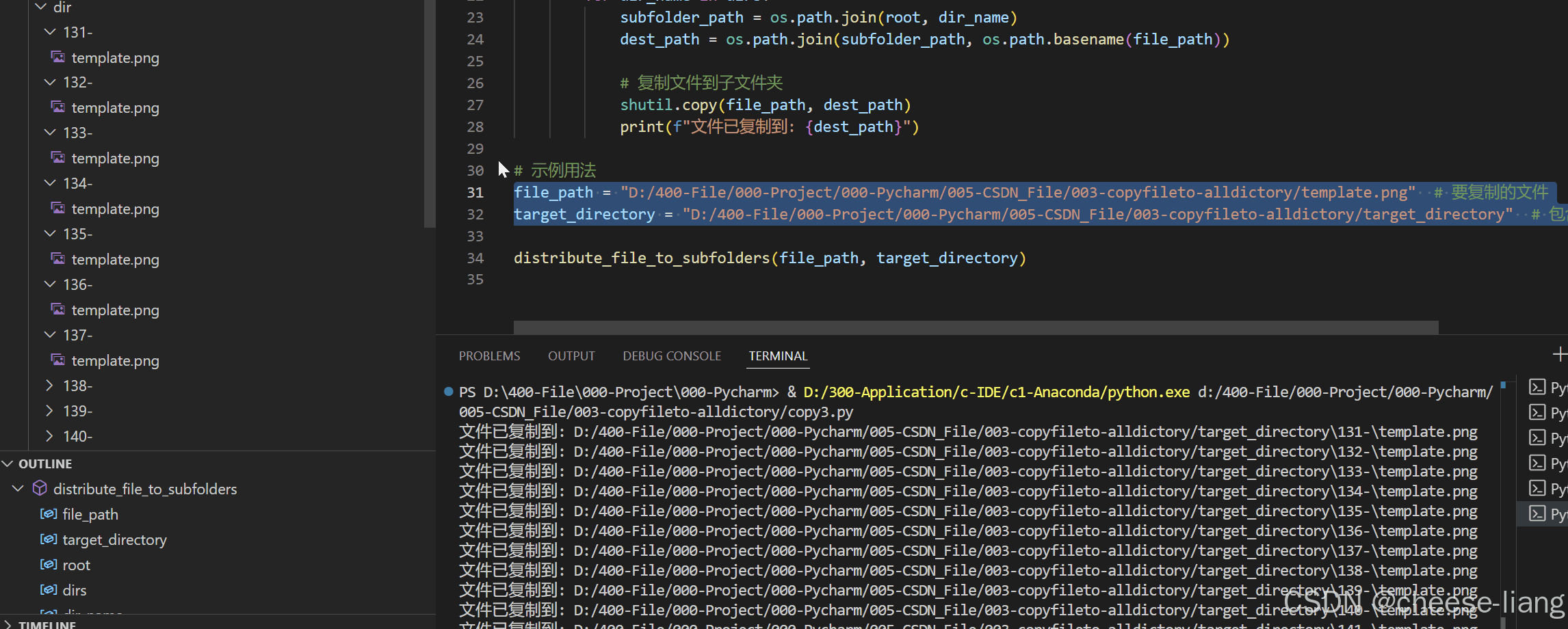
Task: Click the blue command marker dot in the terminal
Action: (449, 392)
